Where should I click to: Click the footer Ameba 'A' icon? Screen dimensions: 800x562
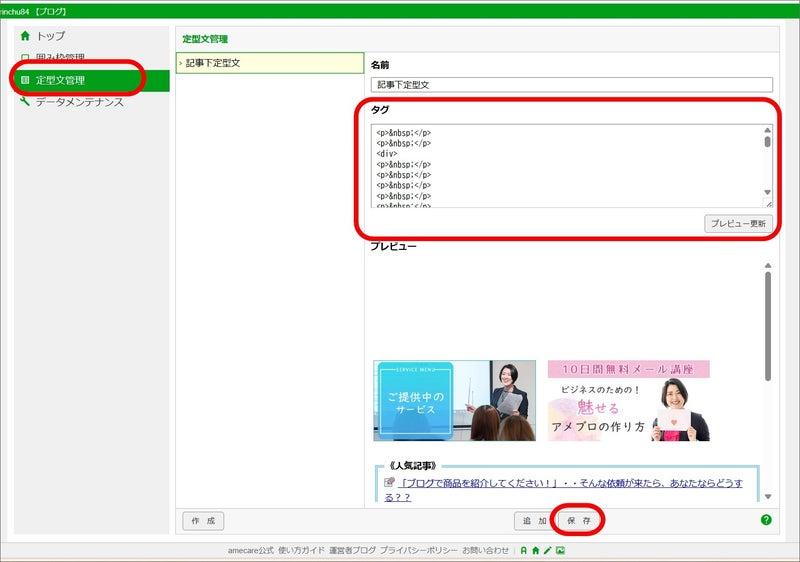point(523,550)
